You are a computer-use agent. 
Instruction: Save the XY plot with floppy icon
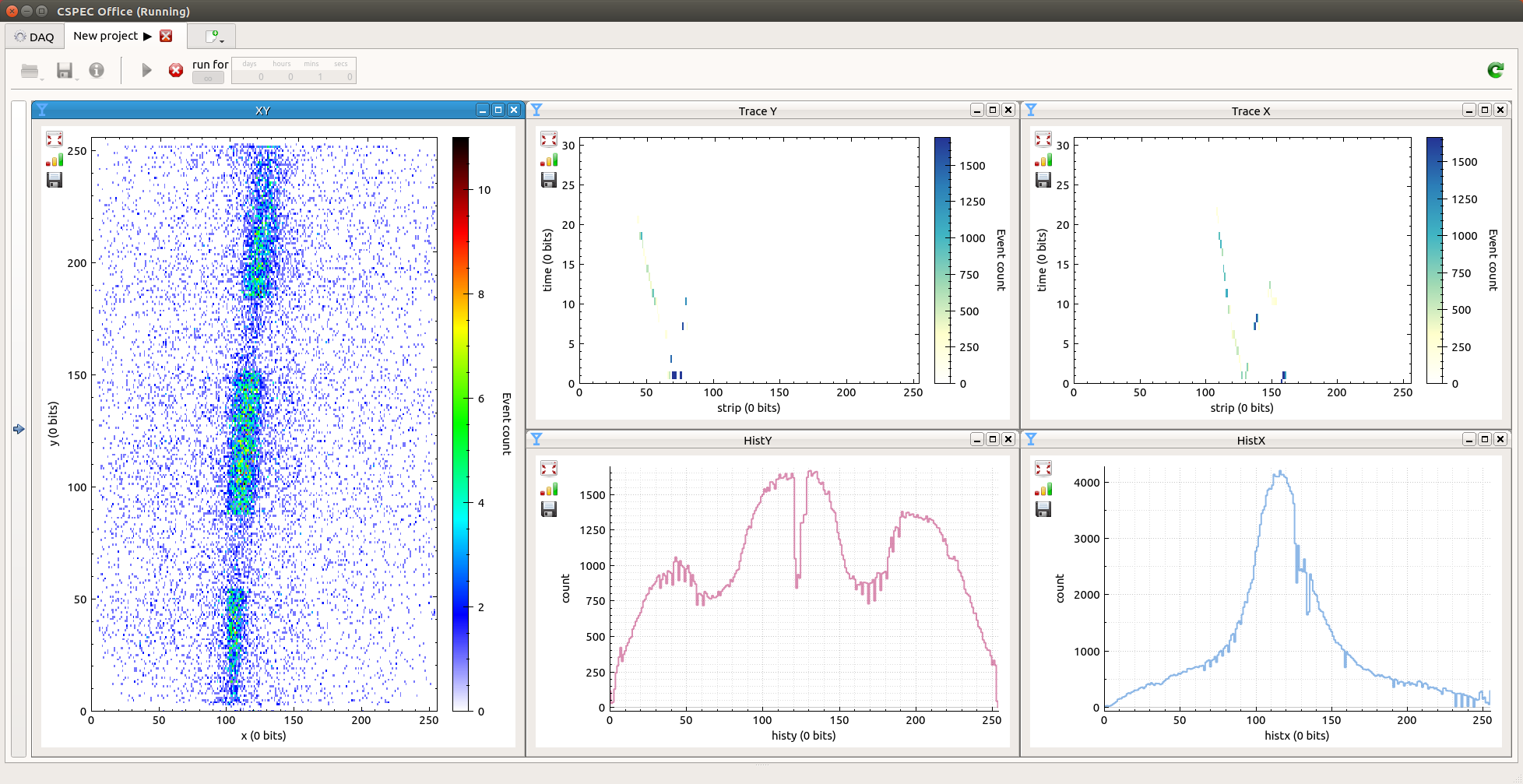point(55,180)
